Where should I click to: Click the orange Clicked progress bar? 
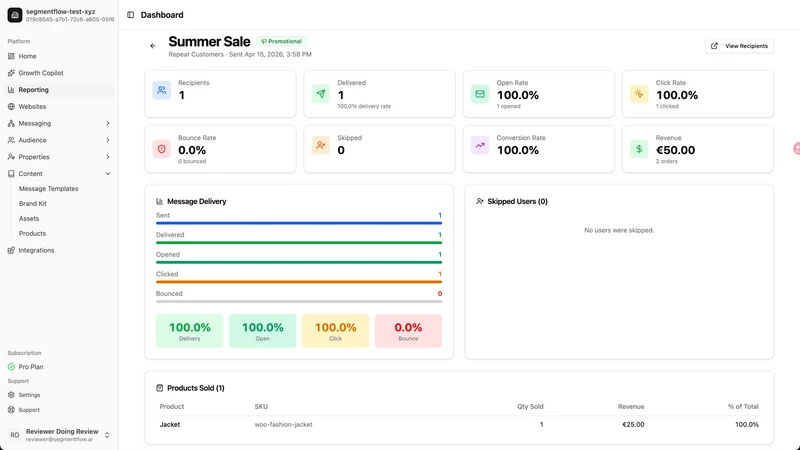pos(299,282)
